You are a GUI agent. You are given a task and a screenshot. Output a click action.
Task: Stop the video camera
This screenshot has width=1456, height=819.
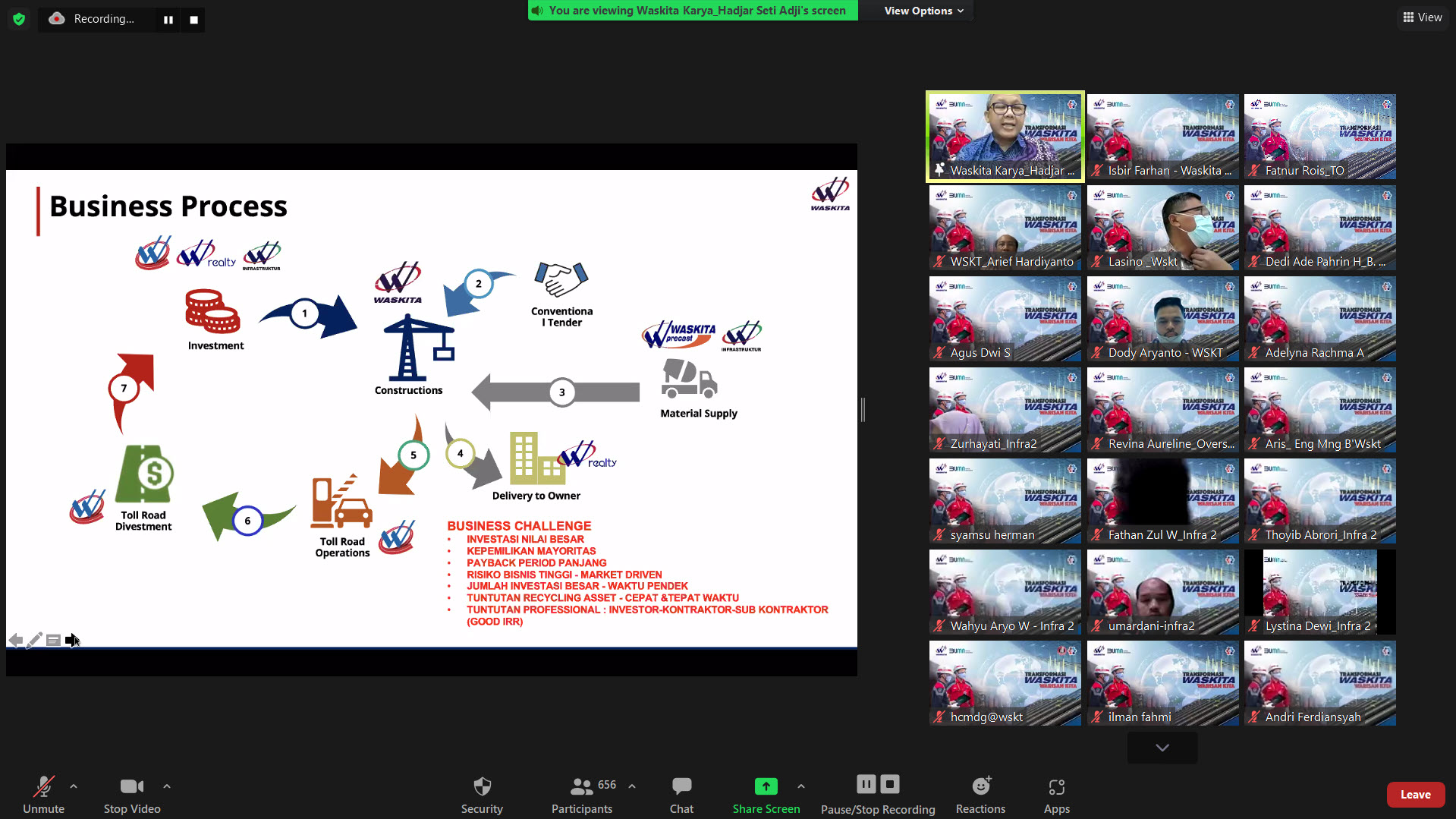[132, 794]
